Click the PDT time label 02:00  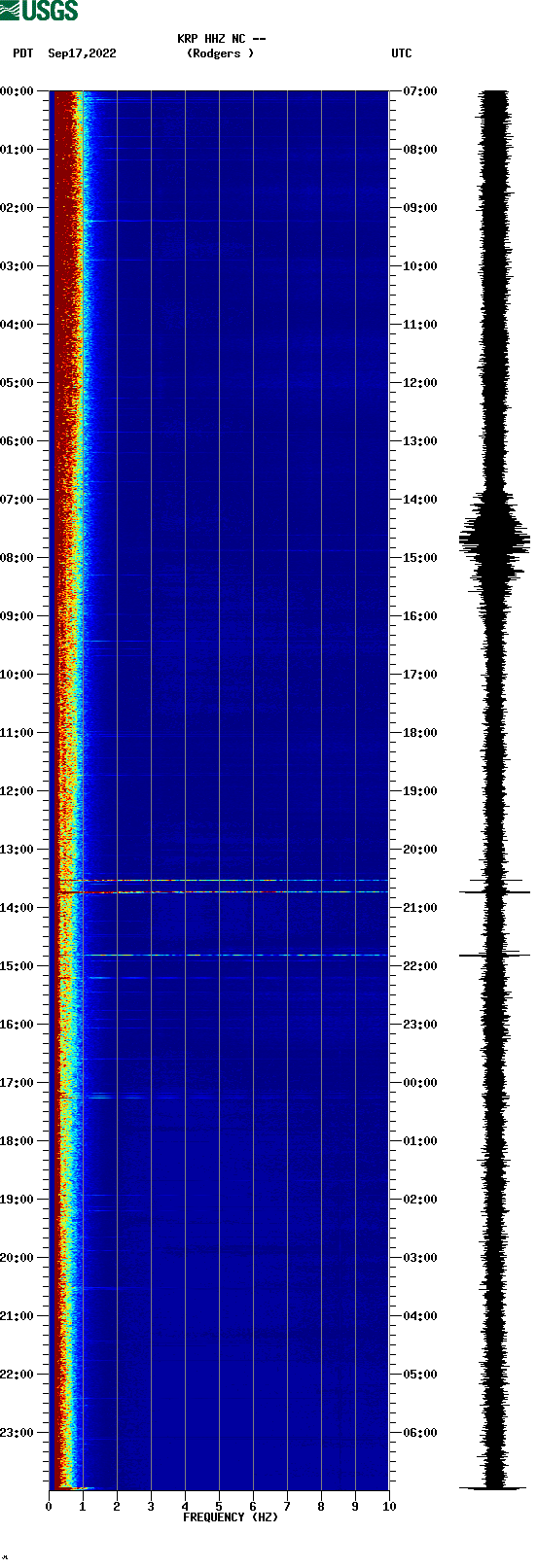click(x=17, y=208)
